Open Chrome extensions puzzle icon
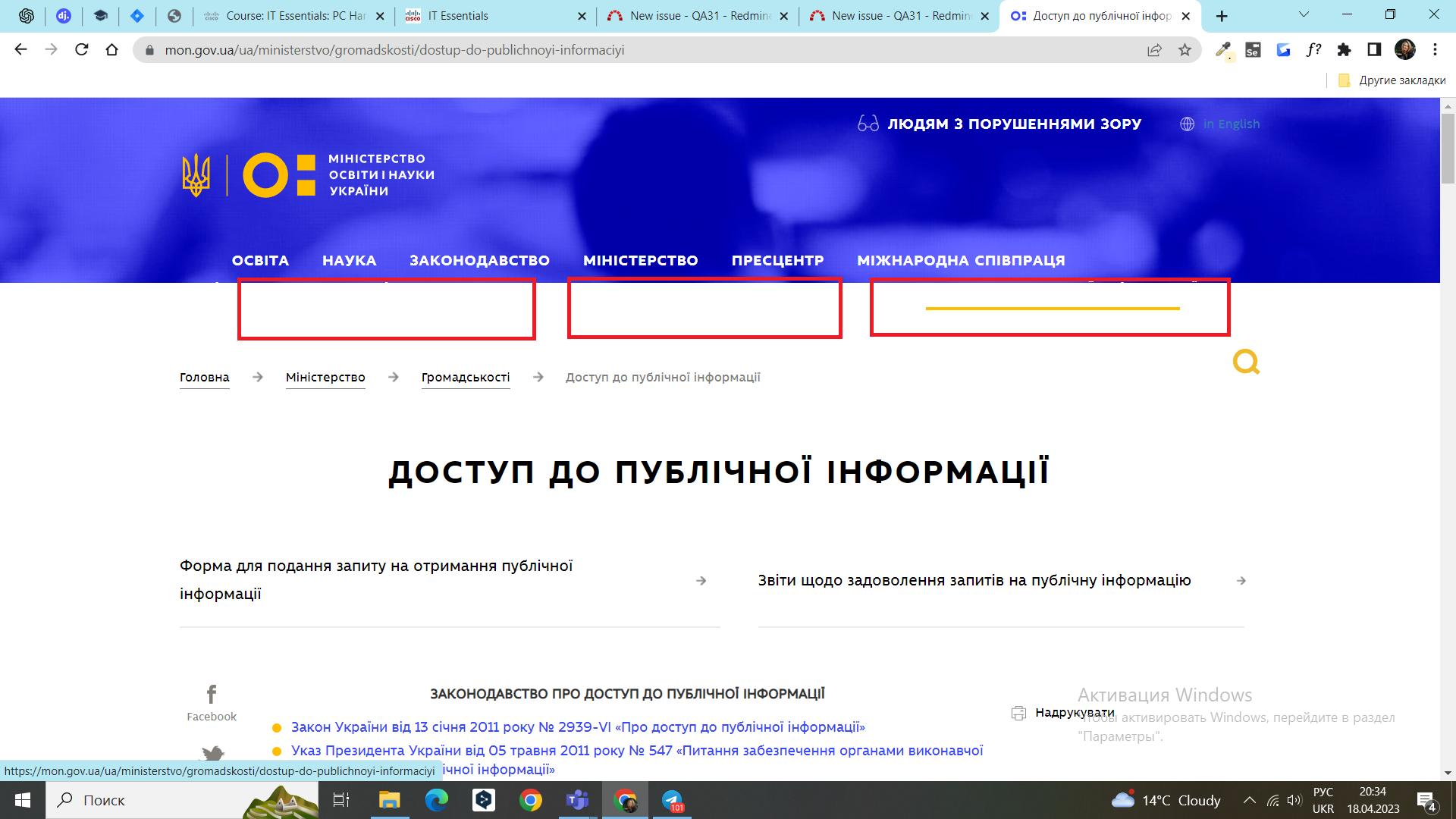1456x819 pixels. [1344, 50]
